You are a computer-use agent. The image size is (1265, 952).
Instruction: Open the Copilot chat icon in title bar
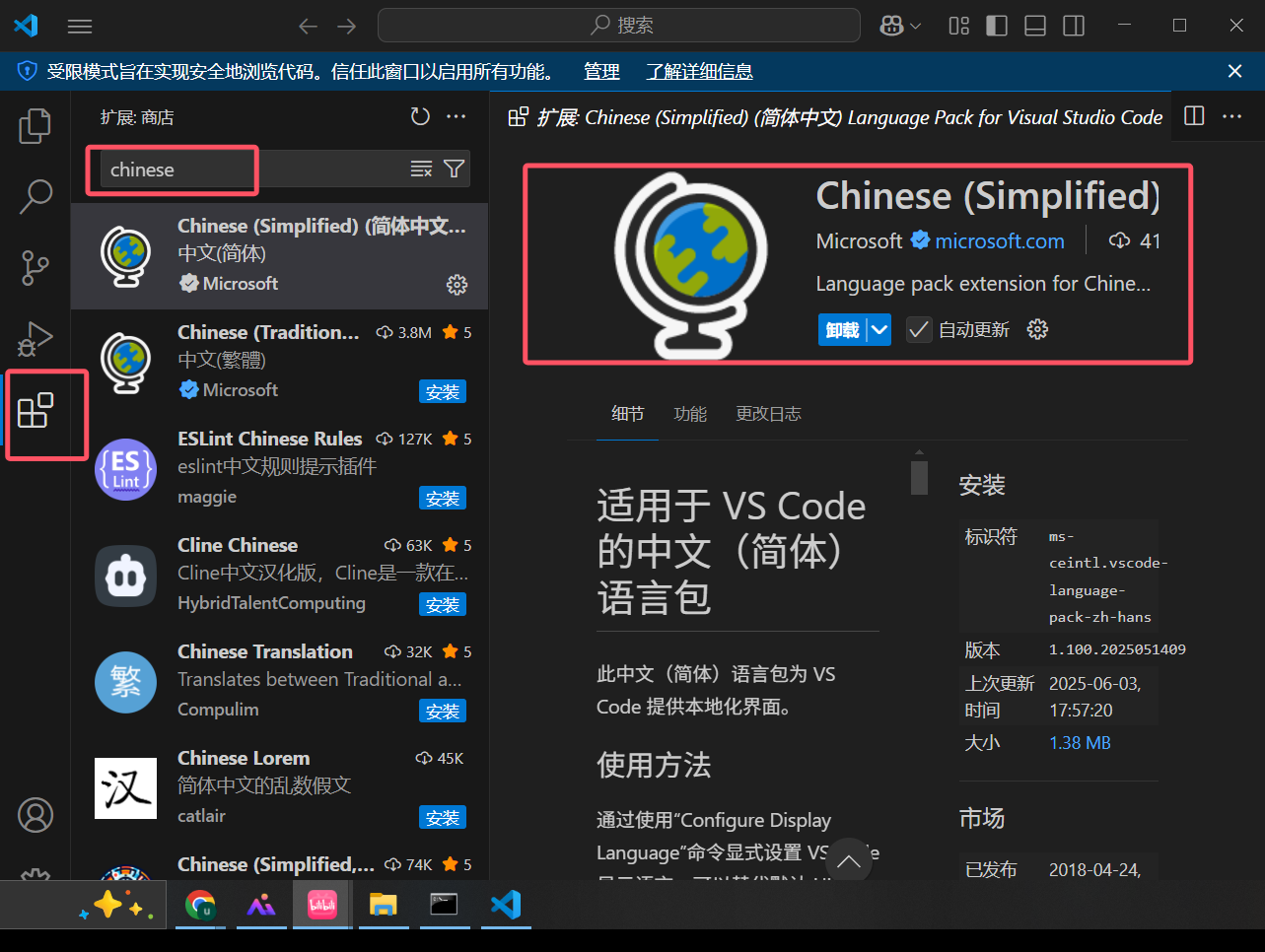coord(891,26)
